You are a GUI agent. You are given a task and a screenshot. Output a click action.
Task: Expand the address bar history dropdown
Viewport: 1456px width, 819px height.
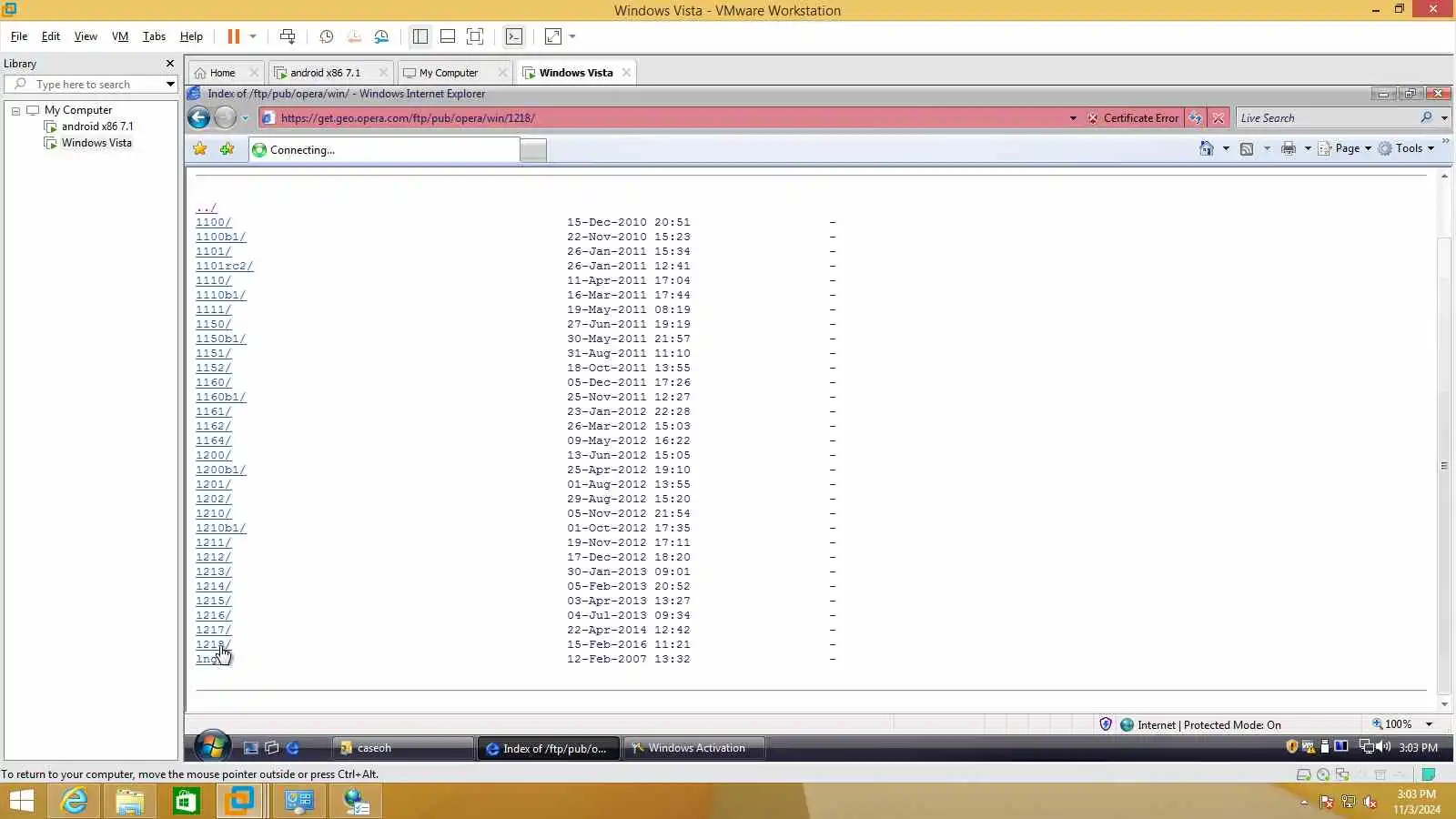tap(1073, 118)
